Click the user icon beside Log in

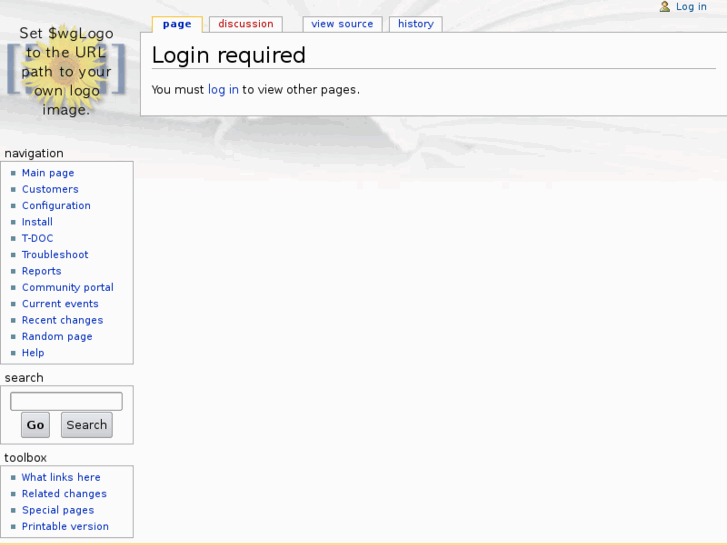point(665,6)
